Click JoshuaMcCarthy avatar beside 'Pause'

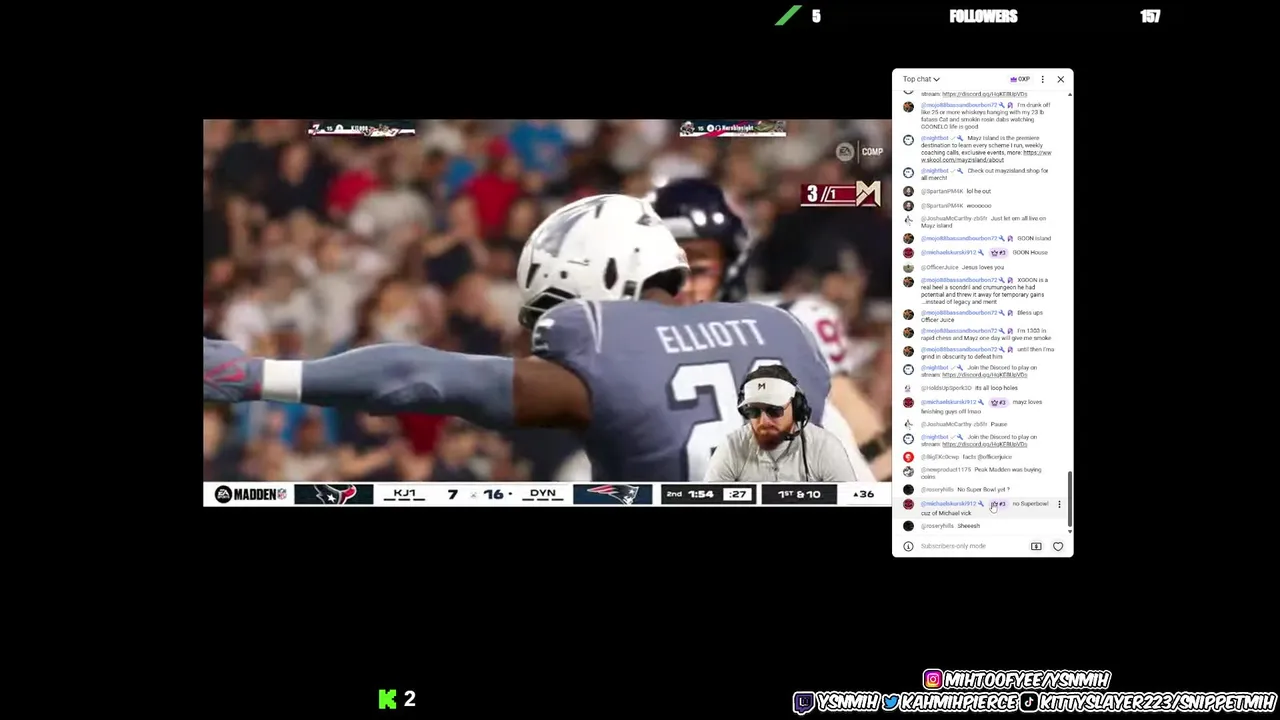coord(908,424)
